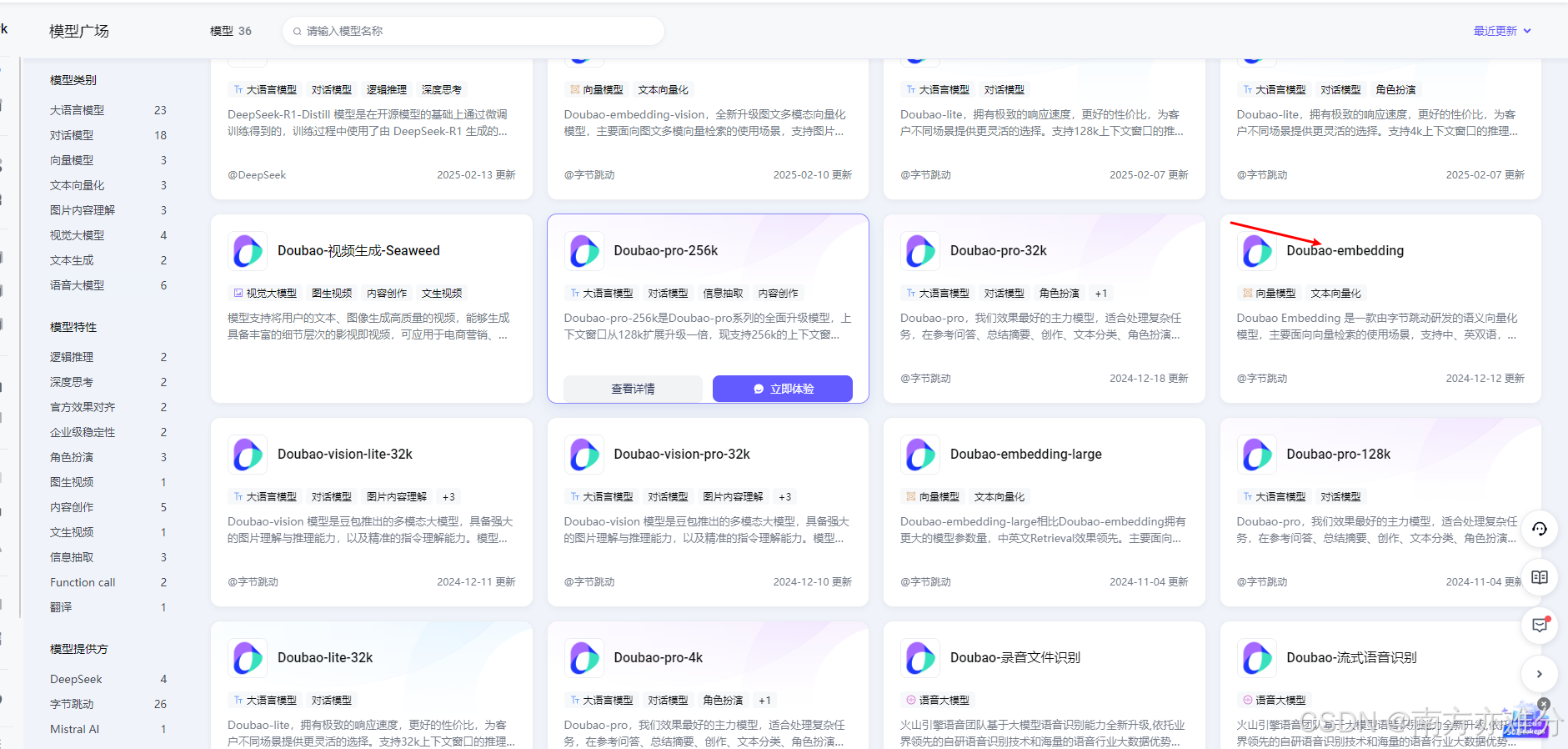Open the Doubao-流式语音识别 model title
The image size is (1568, 749).
[x=1351, y=657]
